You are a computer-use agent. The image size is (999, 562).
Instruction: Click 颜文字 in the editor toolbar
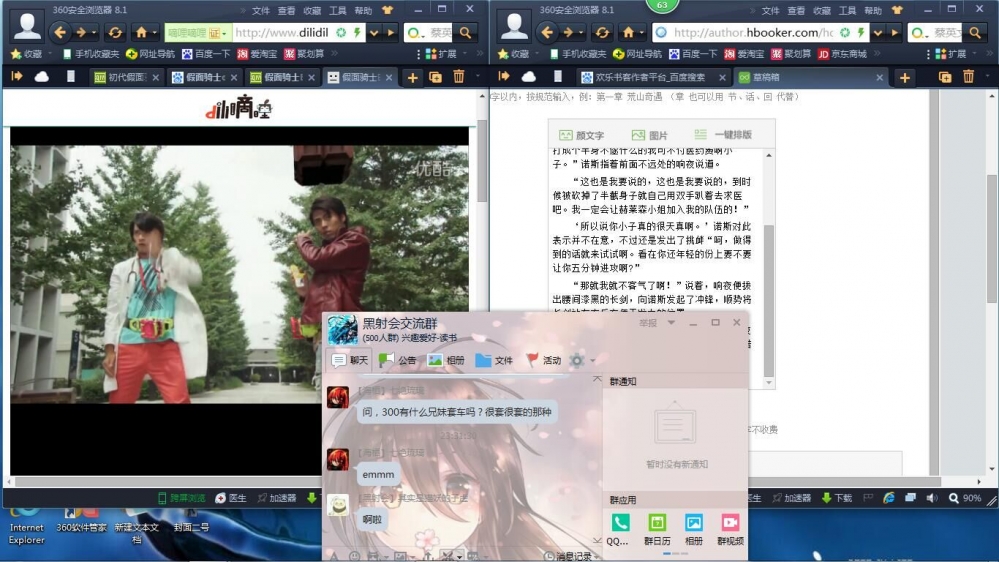tap(582, 135)
